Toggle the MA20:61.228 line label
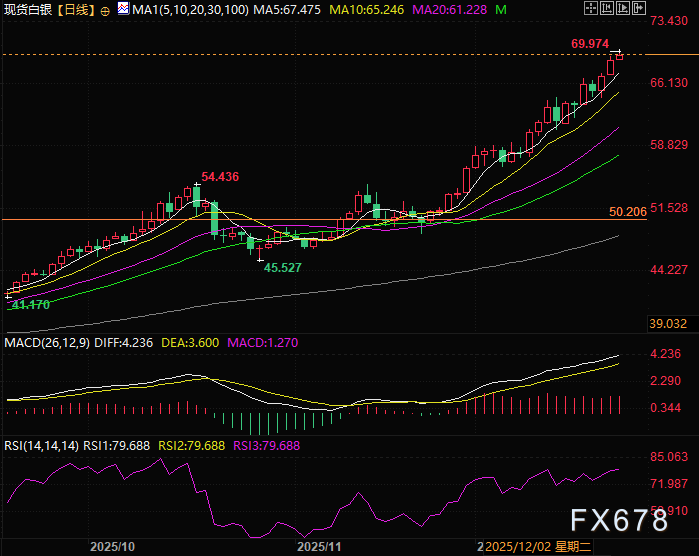 point(447,10)
